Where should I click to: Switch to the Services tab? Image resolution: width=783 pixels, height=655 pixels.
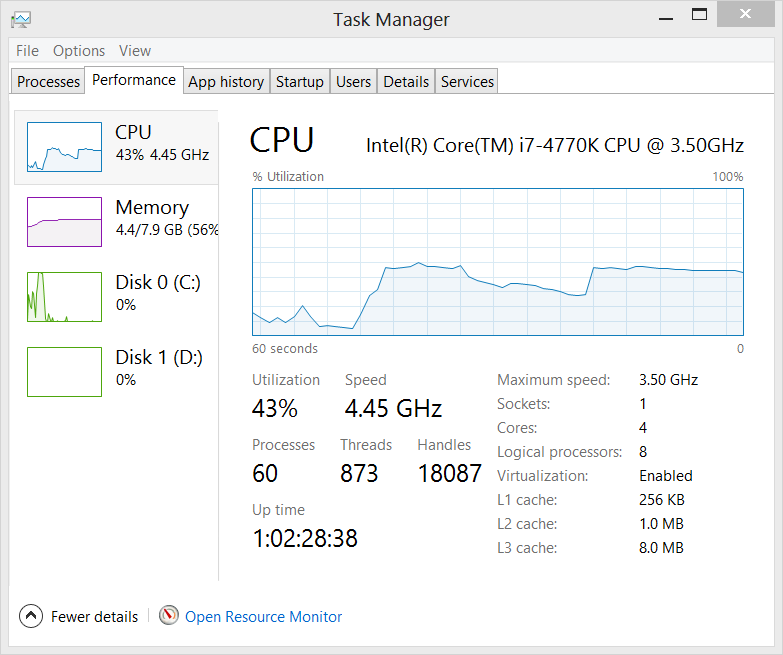pos(467,81)
